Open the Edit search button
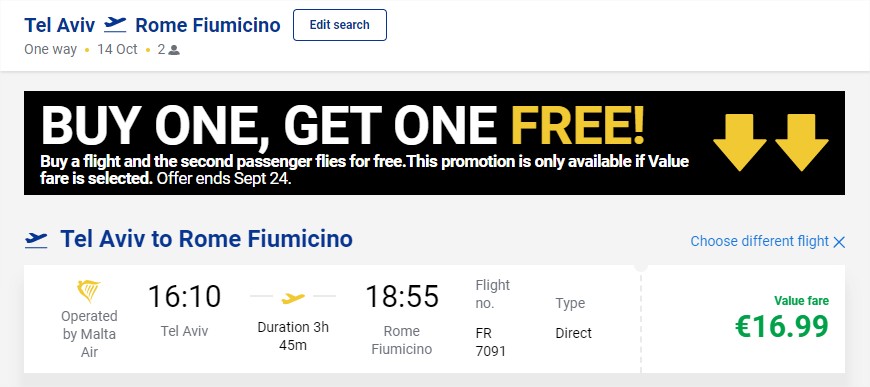Image resolution: width=870 pixels, height=387 pixels. (x=340, y=25)
